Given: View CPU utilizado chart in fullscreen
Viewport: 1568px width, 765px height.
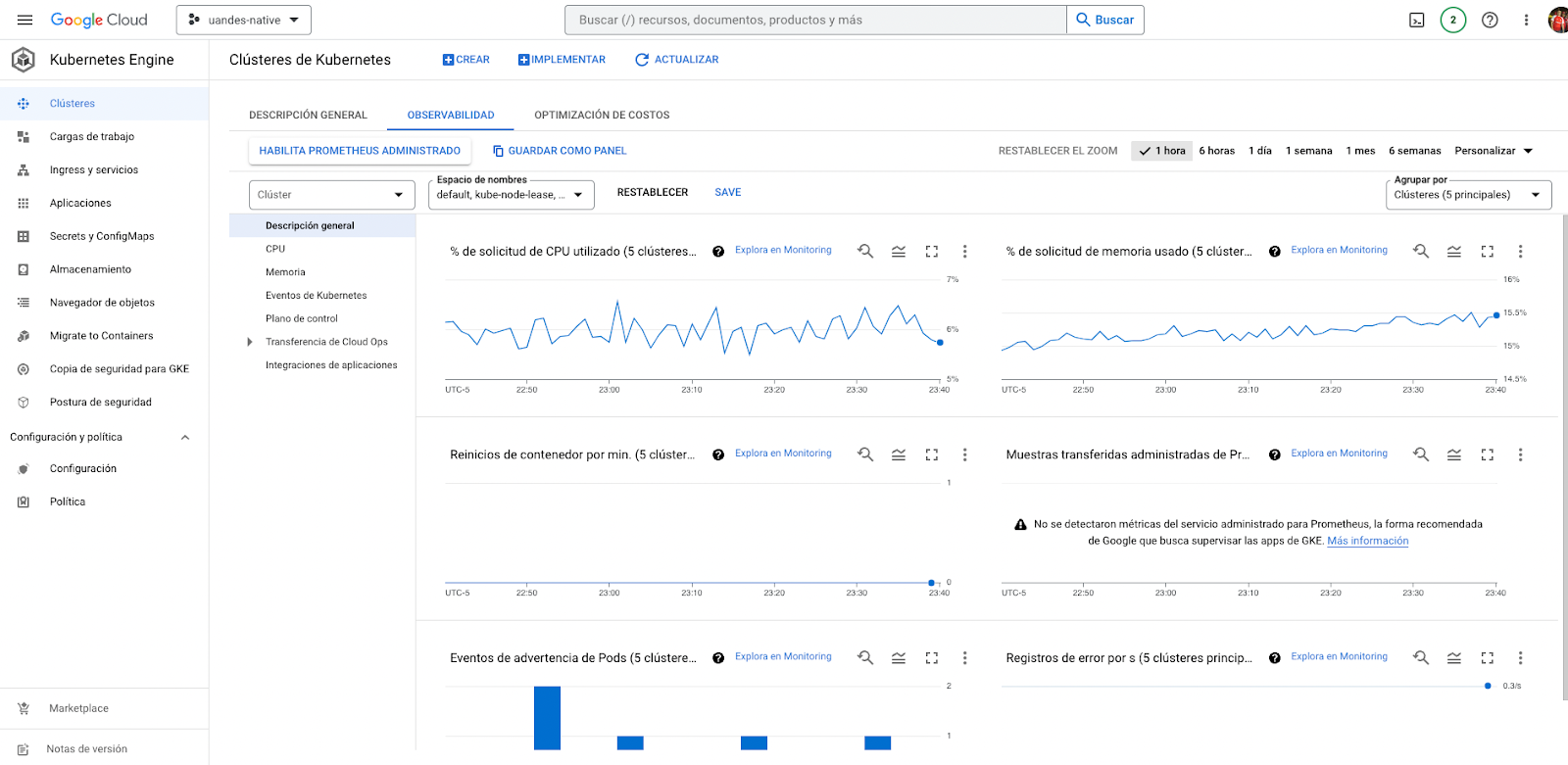Looking at the screenshot, I should point(932,252).
